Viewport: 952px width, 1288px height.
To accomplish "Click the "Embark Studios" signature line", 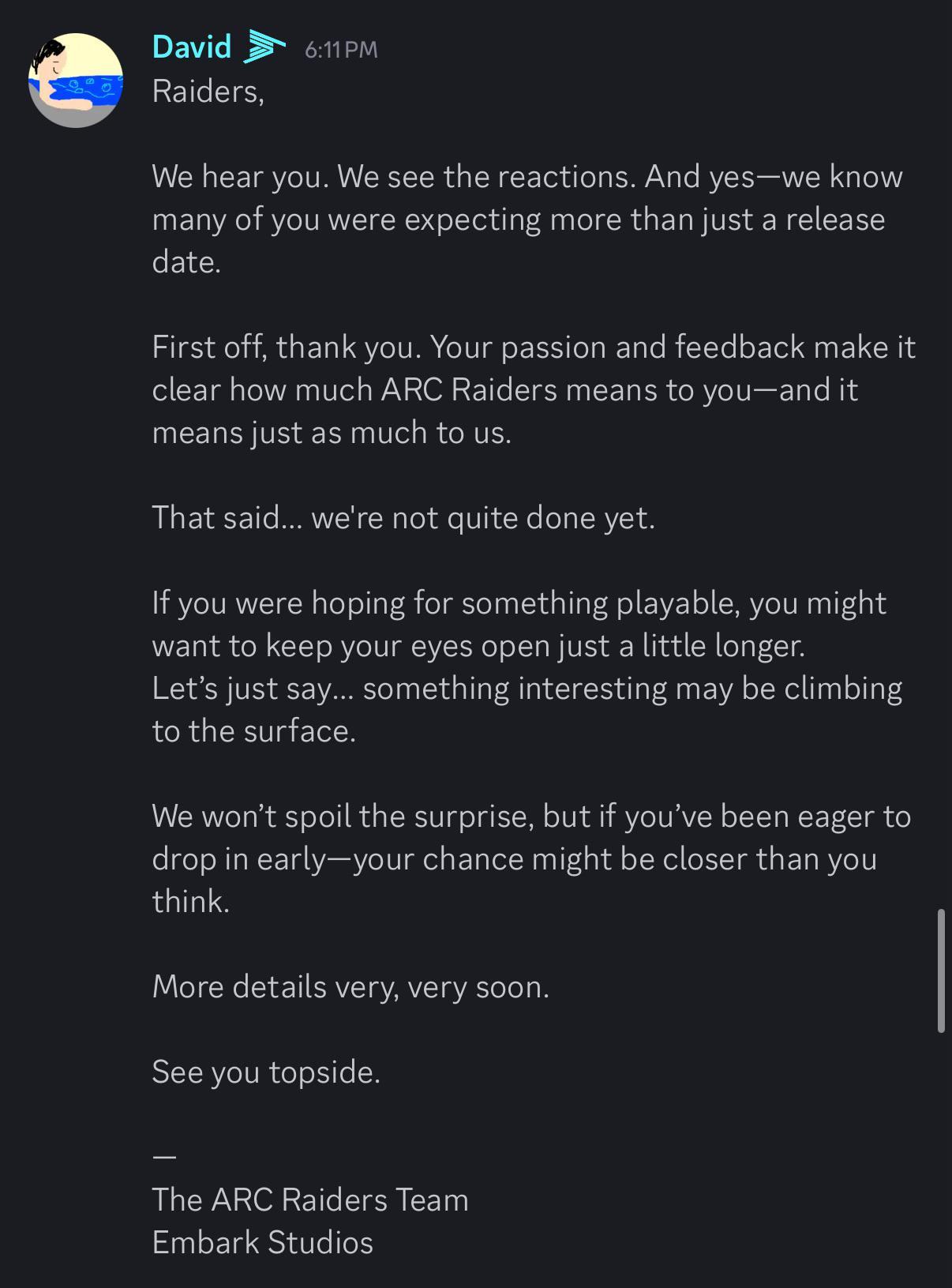I will point(262,1243).
